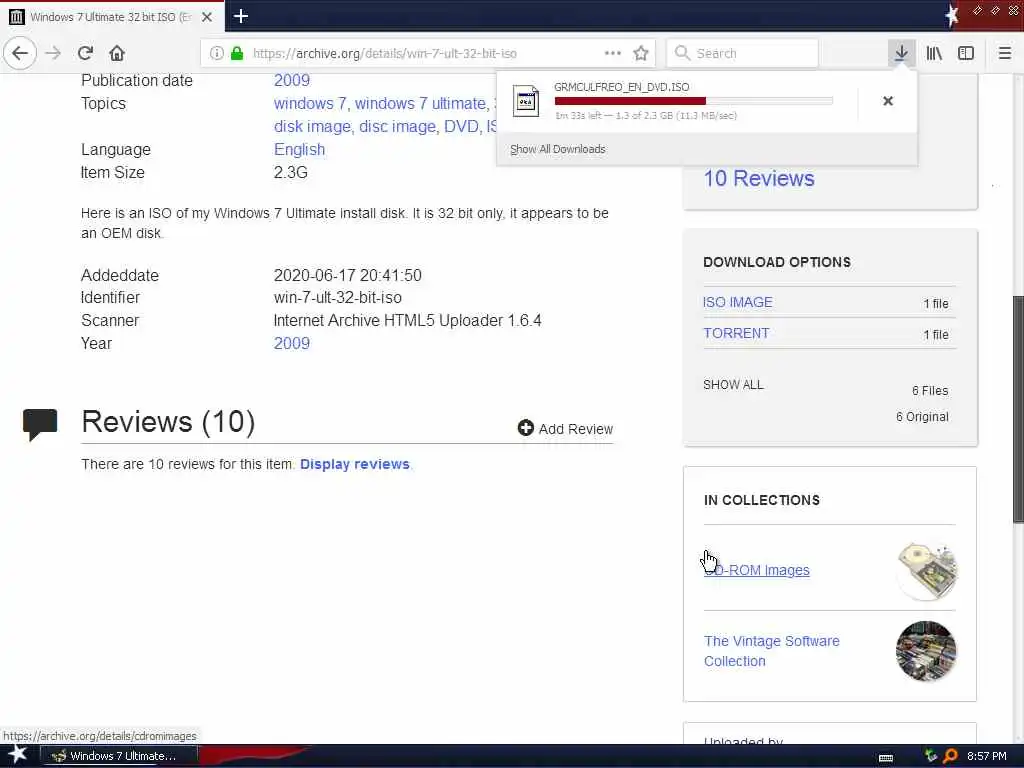Click the network tray icon
Viewport: 1024px width, 768px height.
[931, 756]
